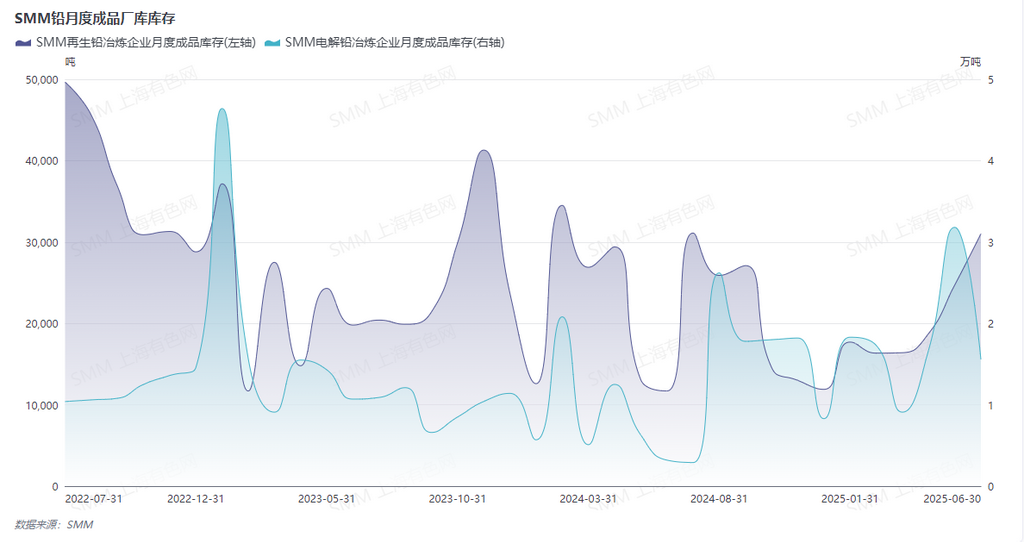Click the purple series peak near 2023-10-31
The image size is (1024, 542).
(x=484, y=150)
